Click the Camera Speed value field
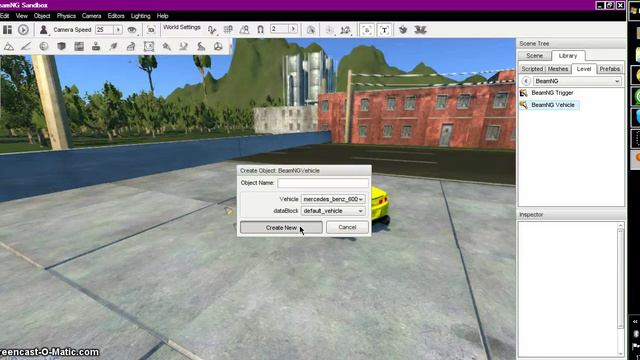This screenshot has width=640, height=360. 104,30
